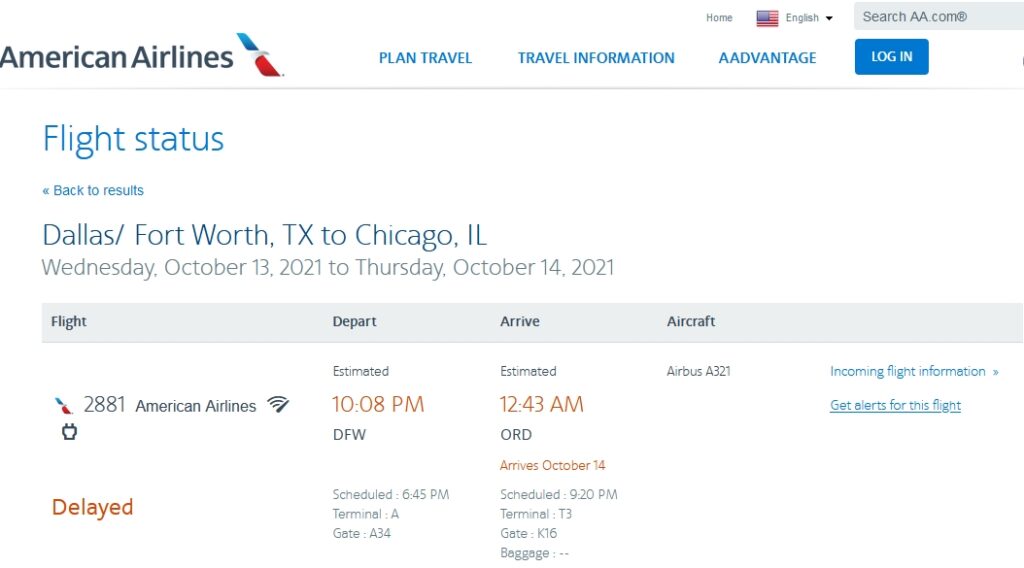The image size is (1024, 568).
Task: Click the Delayed status text
Action: [x=92, y=507]
